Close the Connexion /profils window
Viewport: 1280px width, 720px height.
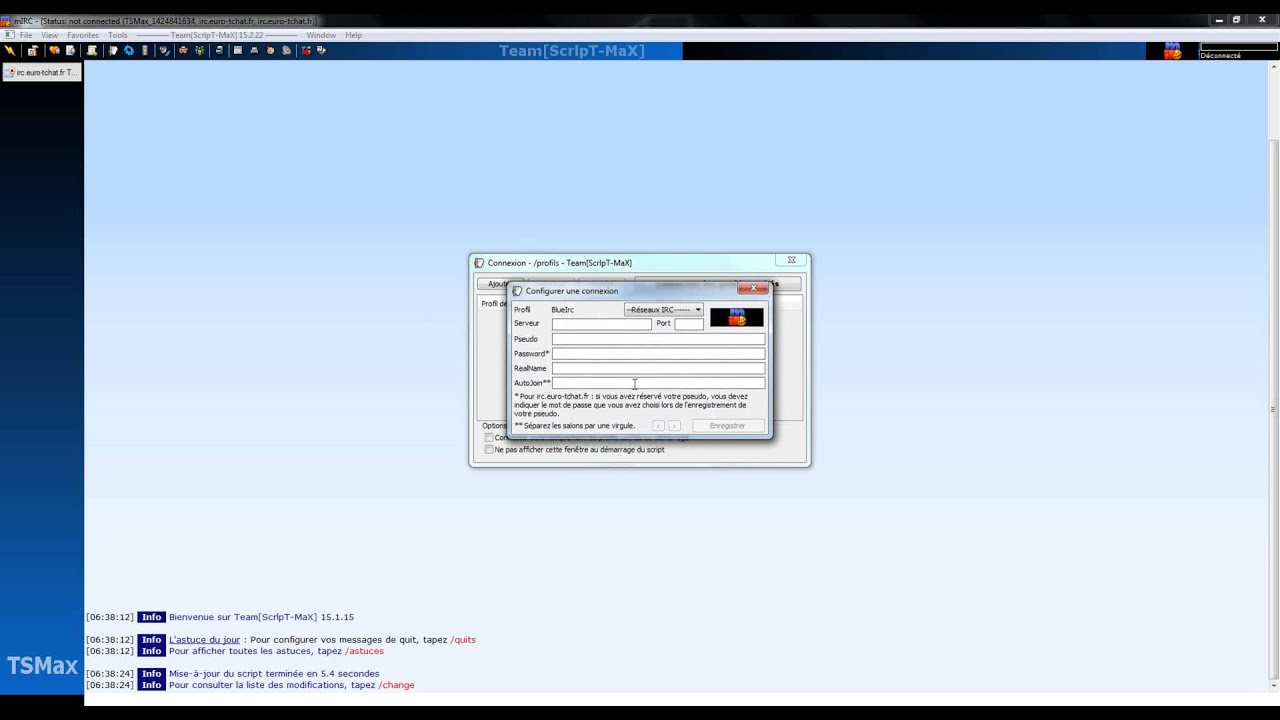791,260
